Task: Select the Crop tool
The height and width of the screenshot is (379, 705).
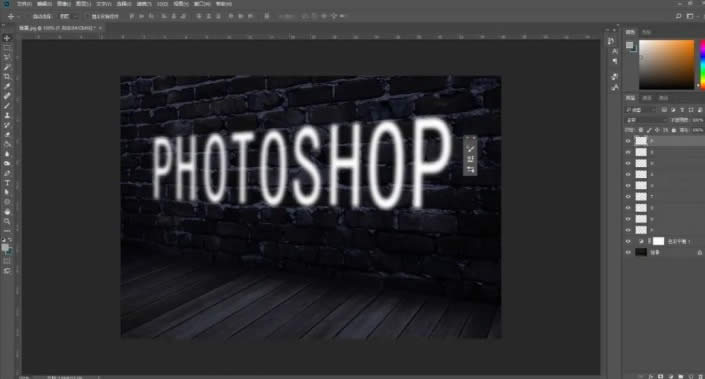Action: [x=7, y=77]
